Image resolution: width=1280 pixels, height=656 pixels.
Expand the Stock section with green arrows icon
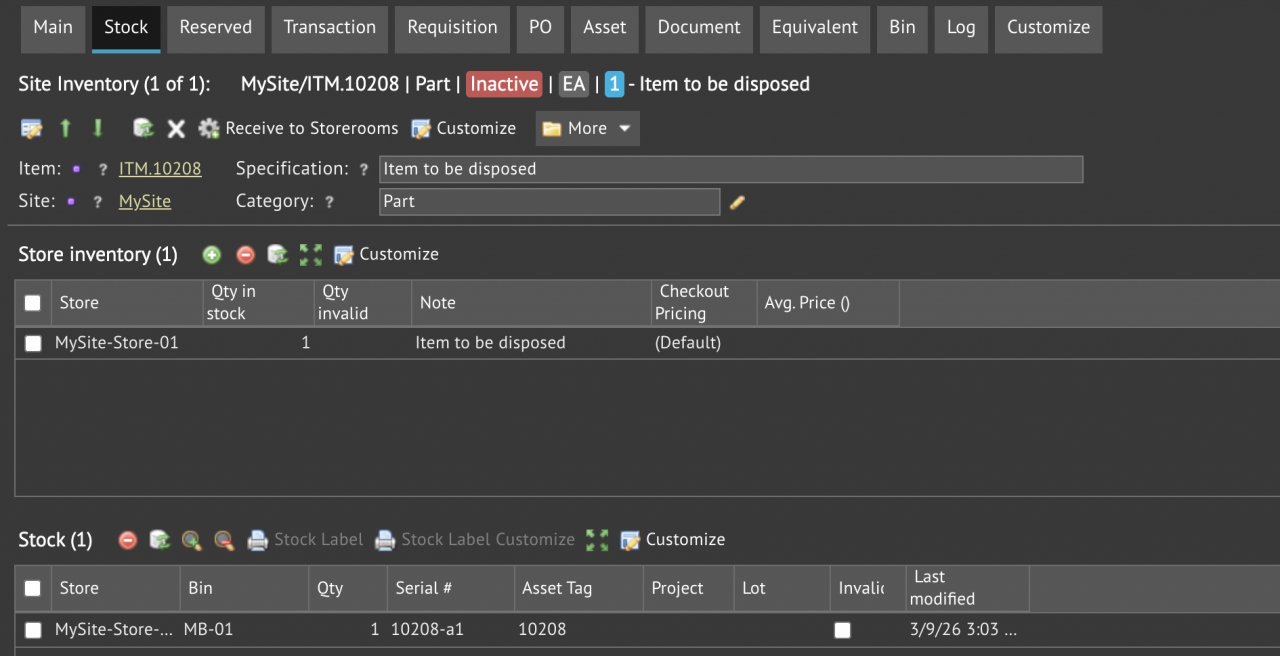[597, 539]
